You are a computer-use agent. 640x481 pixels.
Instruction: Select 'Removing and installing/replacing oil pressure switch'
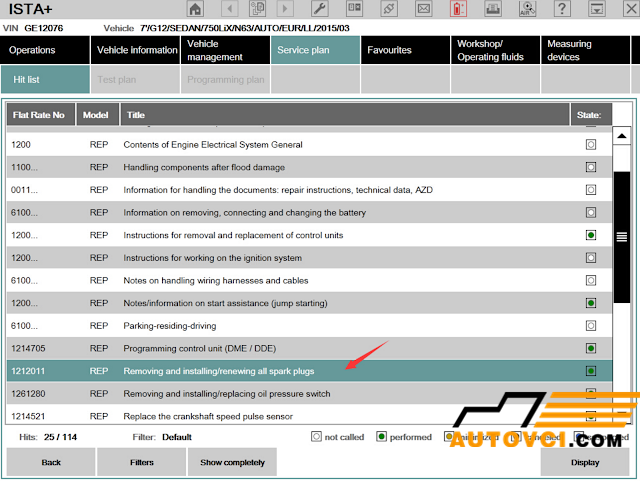click(309, 394)
